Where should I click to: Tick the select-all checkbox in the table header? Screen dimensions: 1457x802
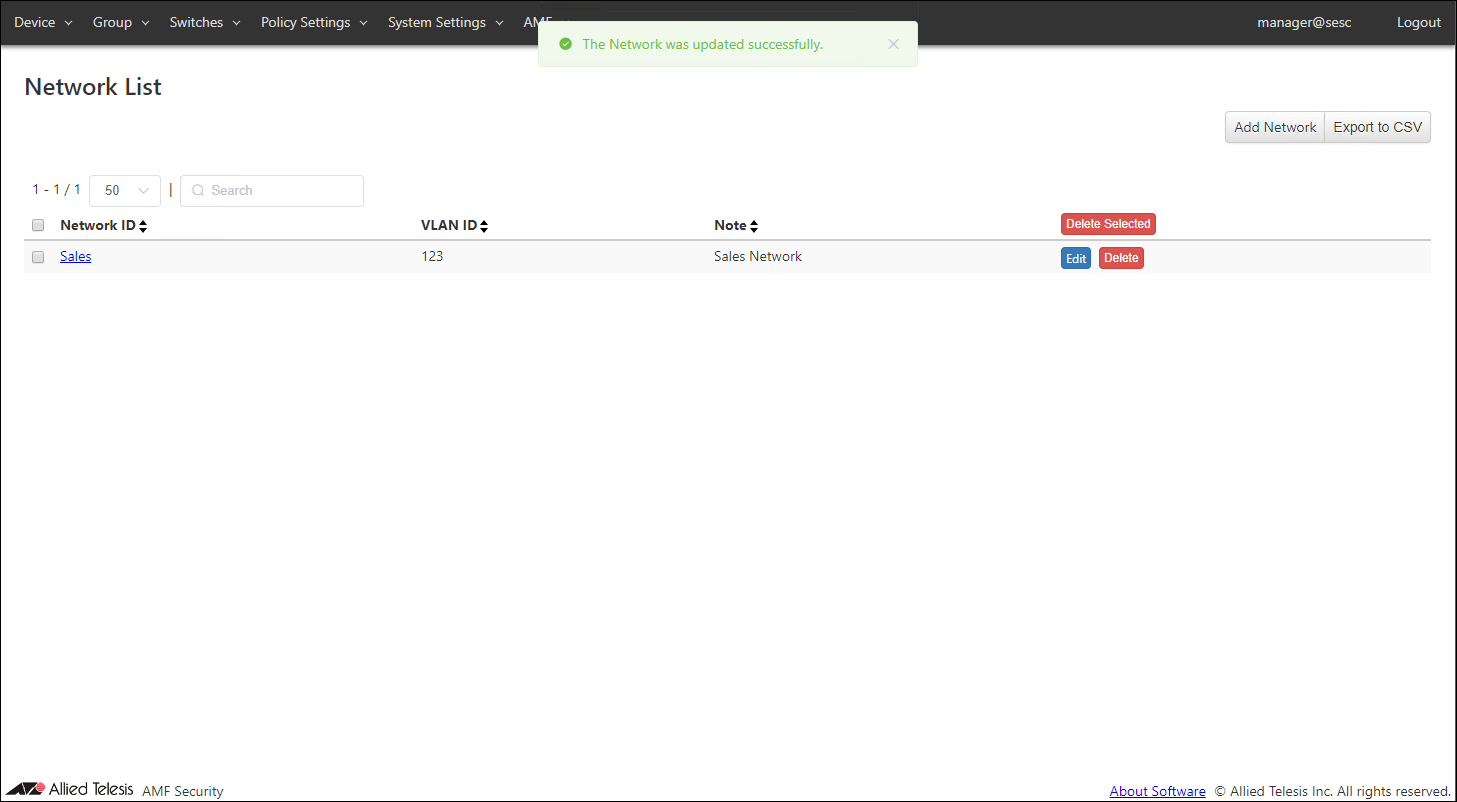(x=38, y=225)
